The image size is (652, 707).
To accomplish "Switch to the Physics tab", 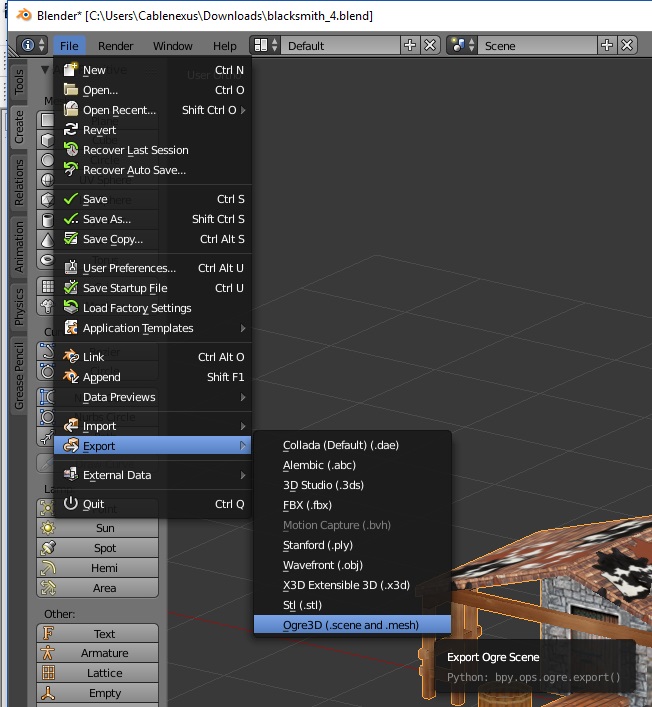I will (x=19, y=307).
